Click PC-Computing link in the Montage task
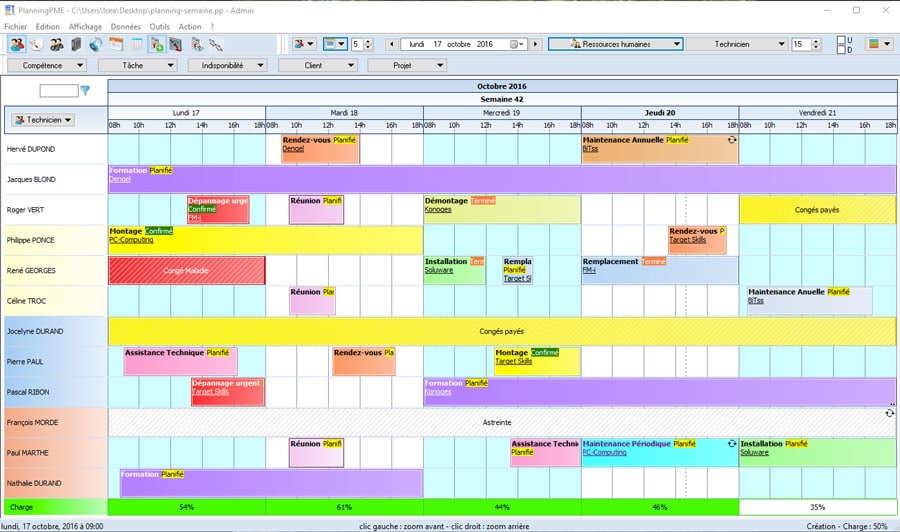The image size is (900, 532). point(131,240)
